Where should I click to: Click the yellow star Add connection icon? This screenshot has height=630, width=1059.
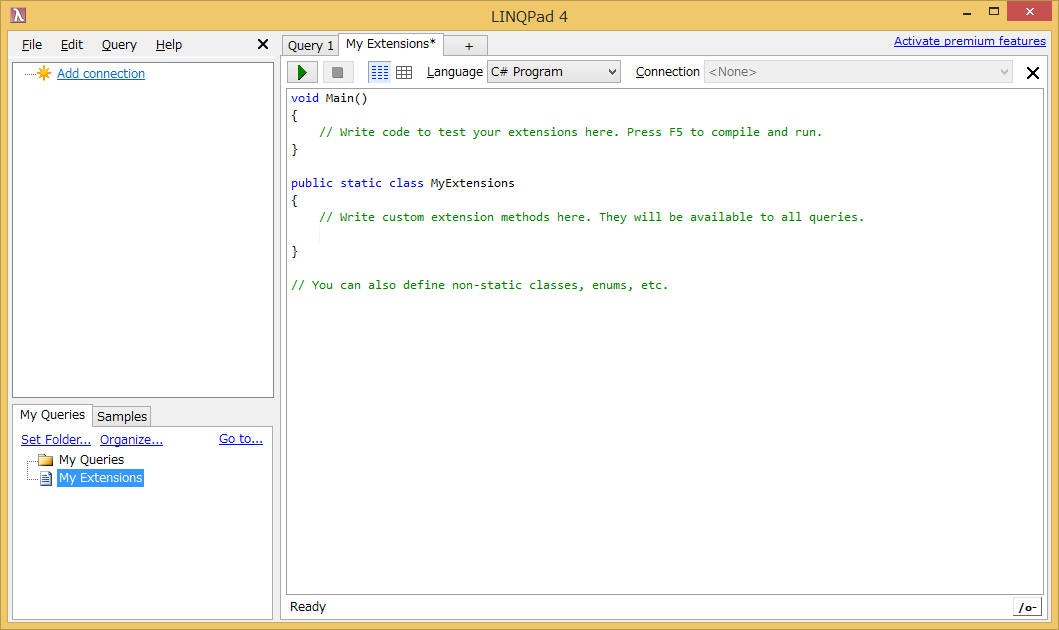click(x=44, y=73)
